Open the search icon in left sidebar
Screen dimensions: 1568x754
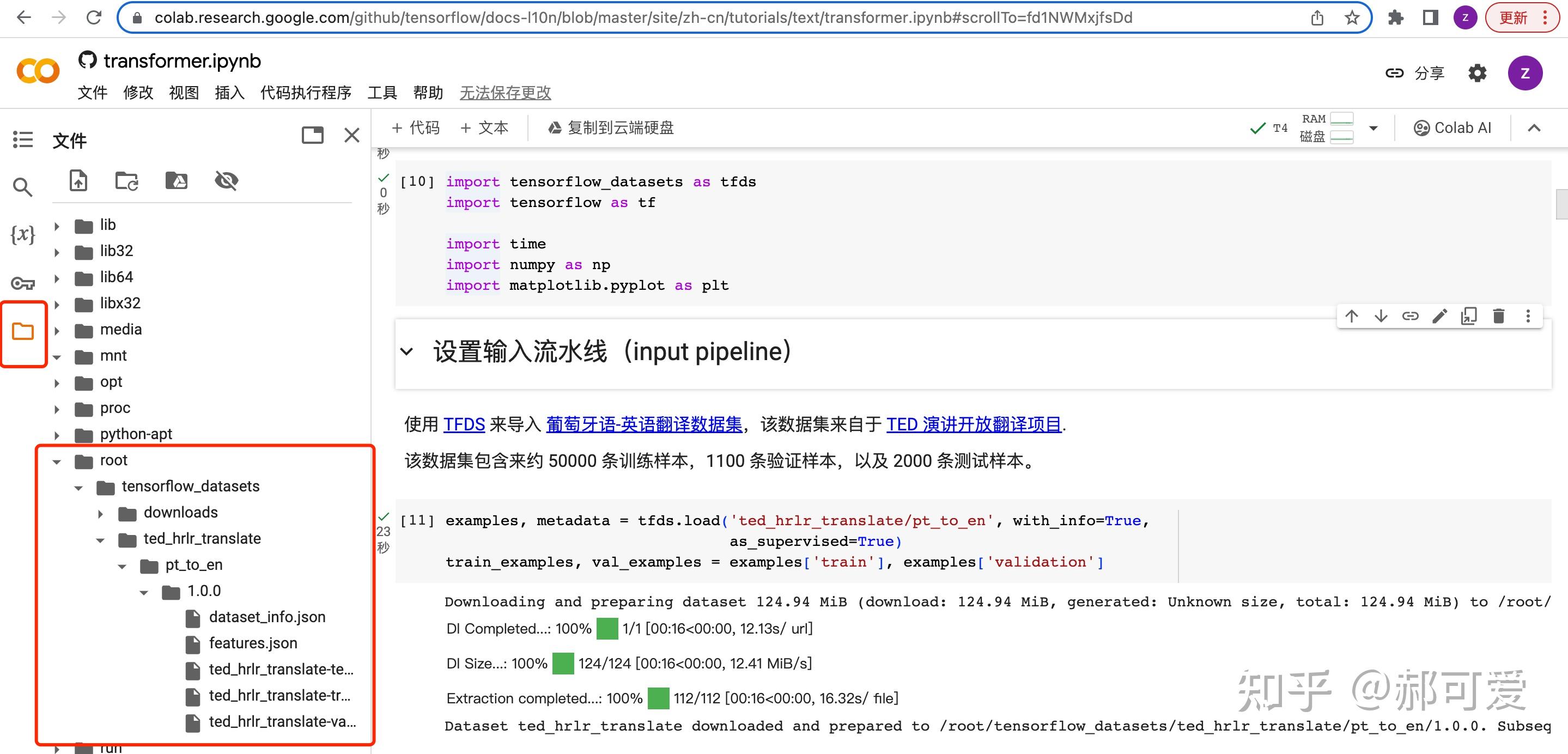coord(22,187)
